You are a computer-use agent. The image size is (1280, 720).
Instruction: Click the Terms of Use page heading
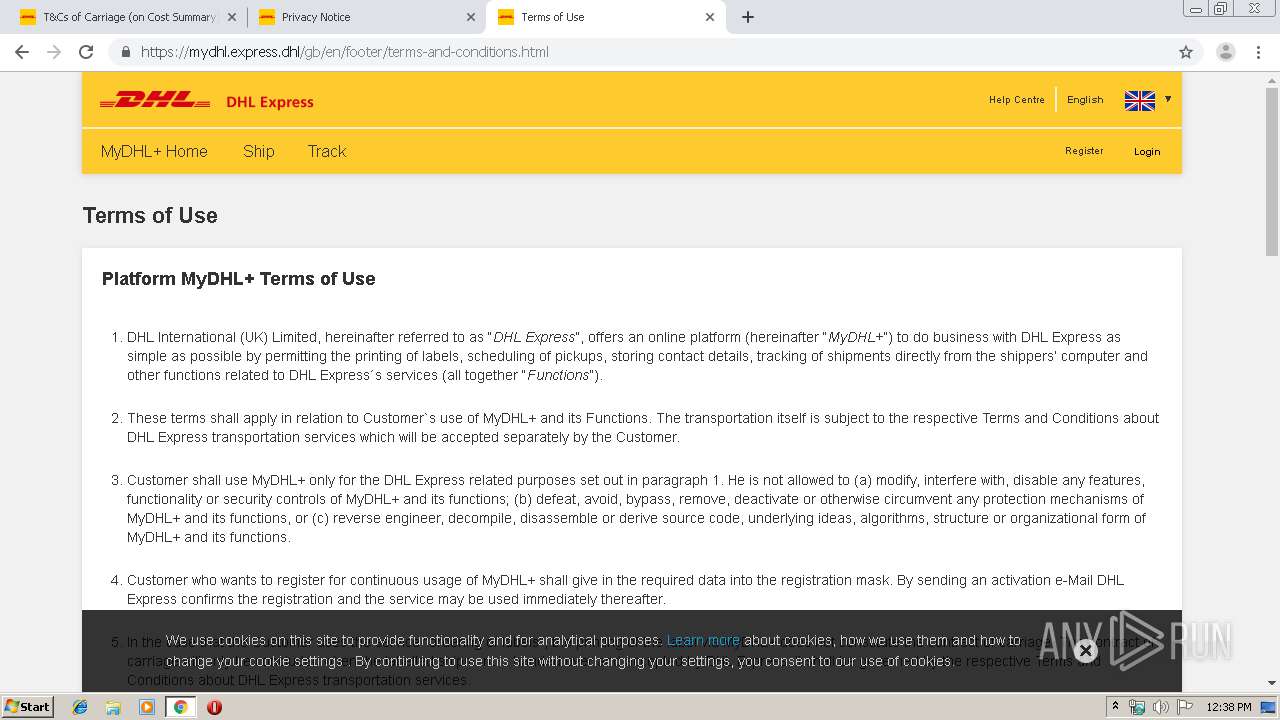coord(150,215)
